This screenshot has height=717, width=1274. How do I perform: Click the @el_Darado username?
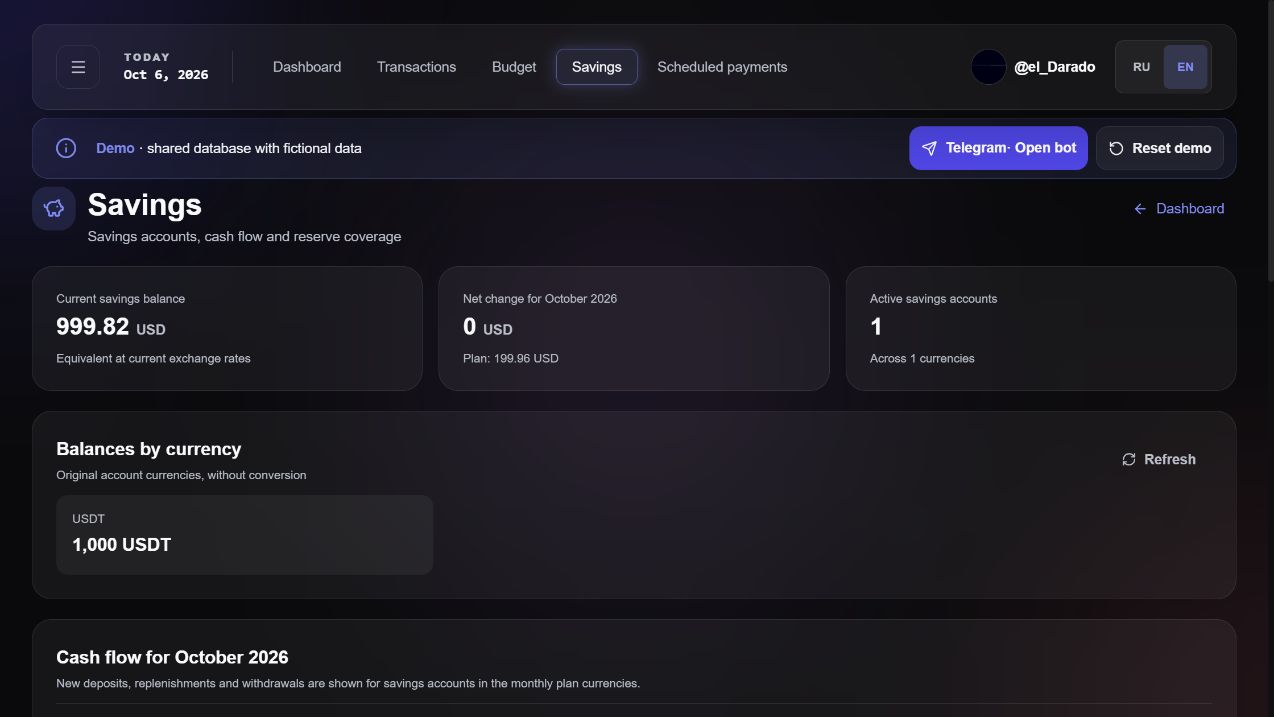point(1054,67)
